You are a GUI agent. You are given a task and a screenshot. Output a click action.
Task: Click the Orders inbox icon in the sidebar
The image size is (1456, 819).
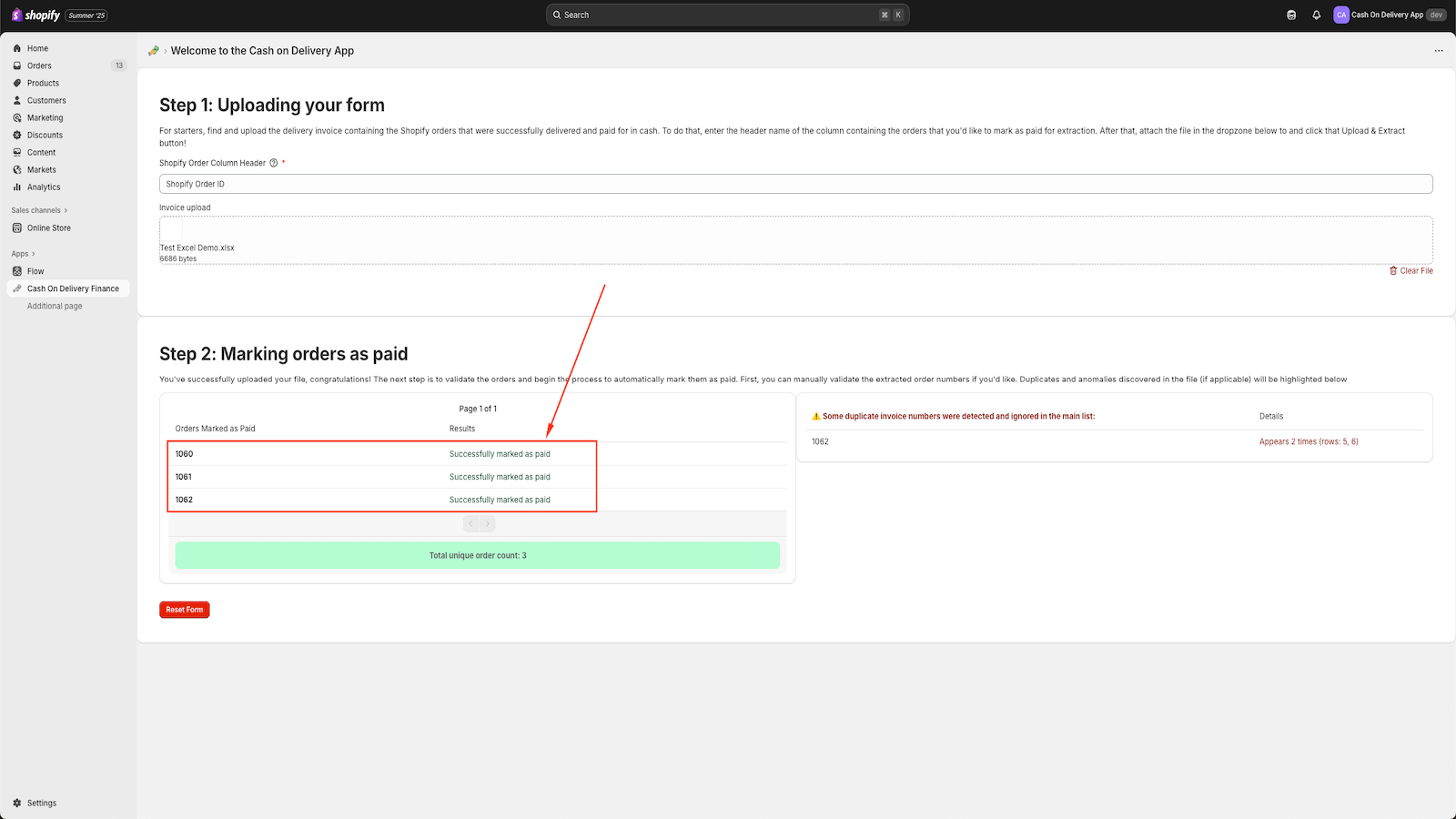click(x=17, y=66)
